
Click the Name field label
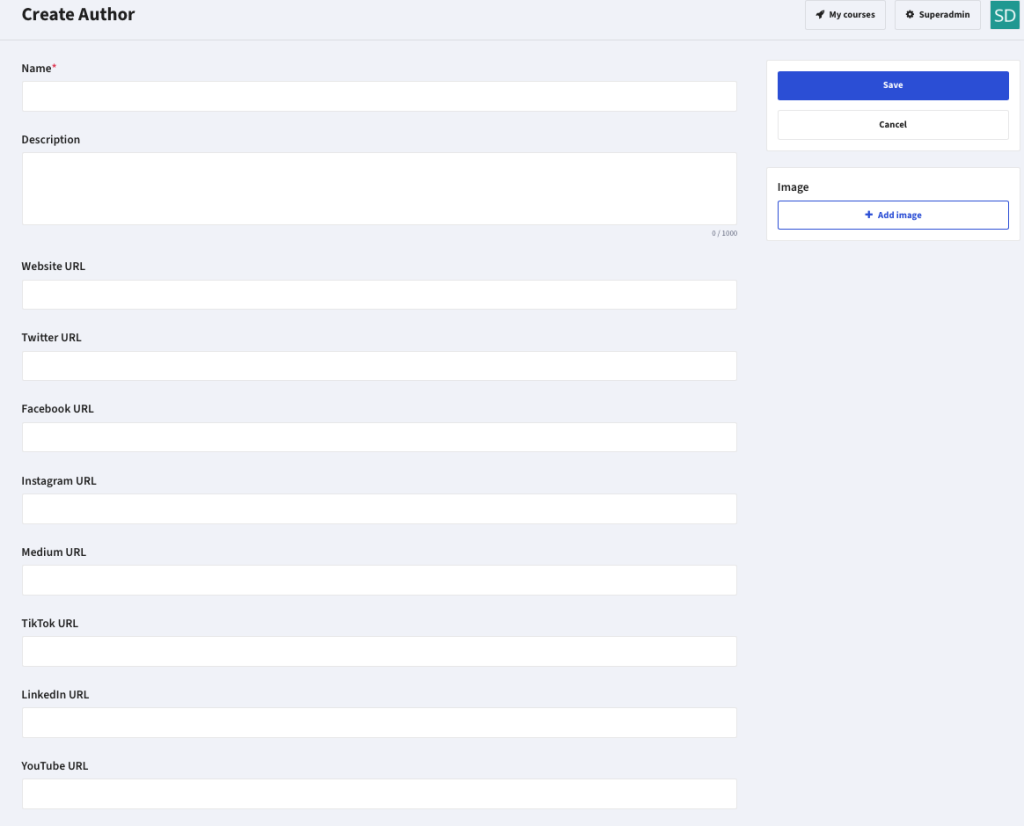(x=39, y=68)
